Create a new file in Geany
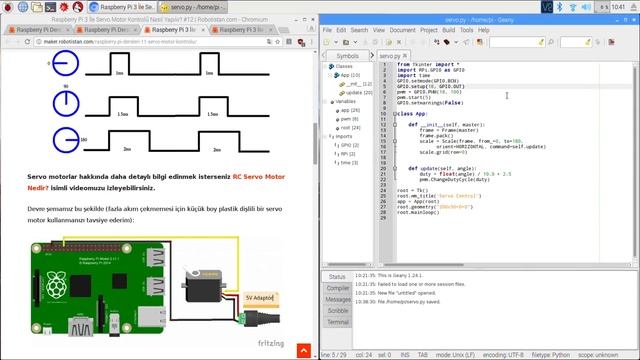 [327, 42]
